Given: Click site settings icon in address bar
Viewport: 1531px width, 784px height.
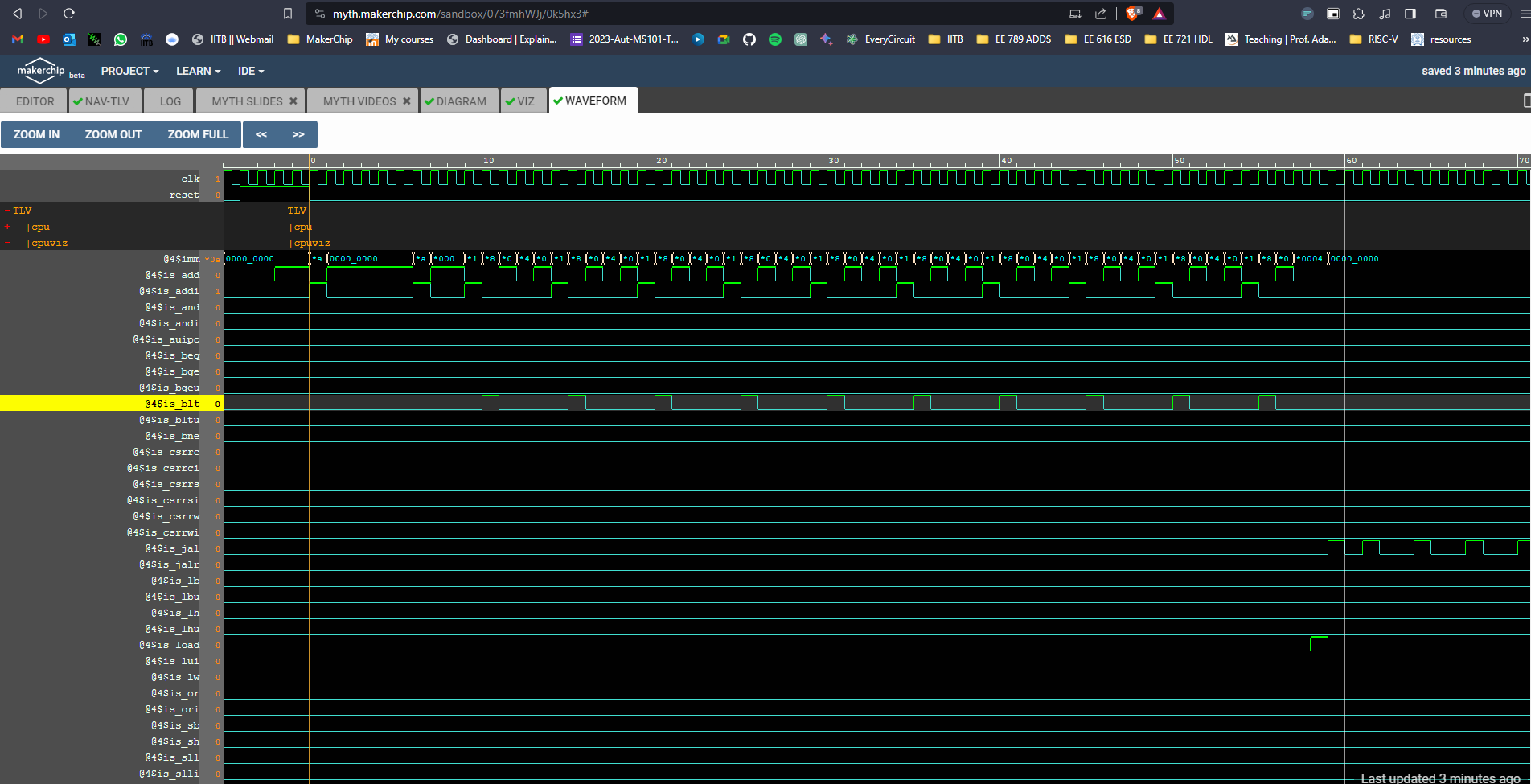Looking at the screenshot, I should 319,14.
